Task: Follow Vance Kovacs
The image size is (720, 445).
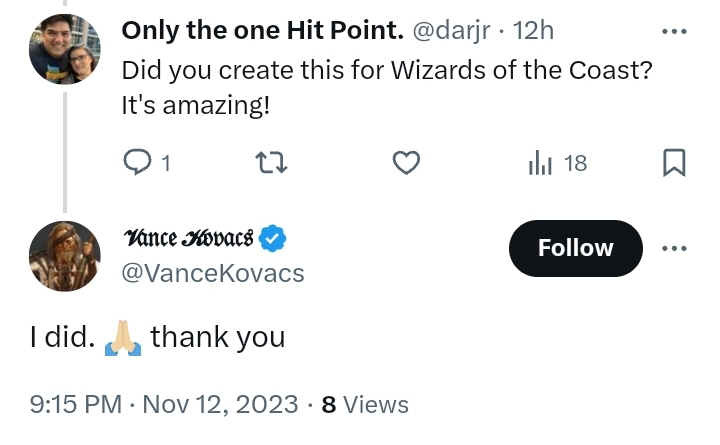Action: (575, 248)
